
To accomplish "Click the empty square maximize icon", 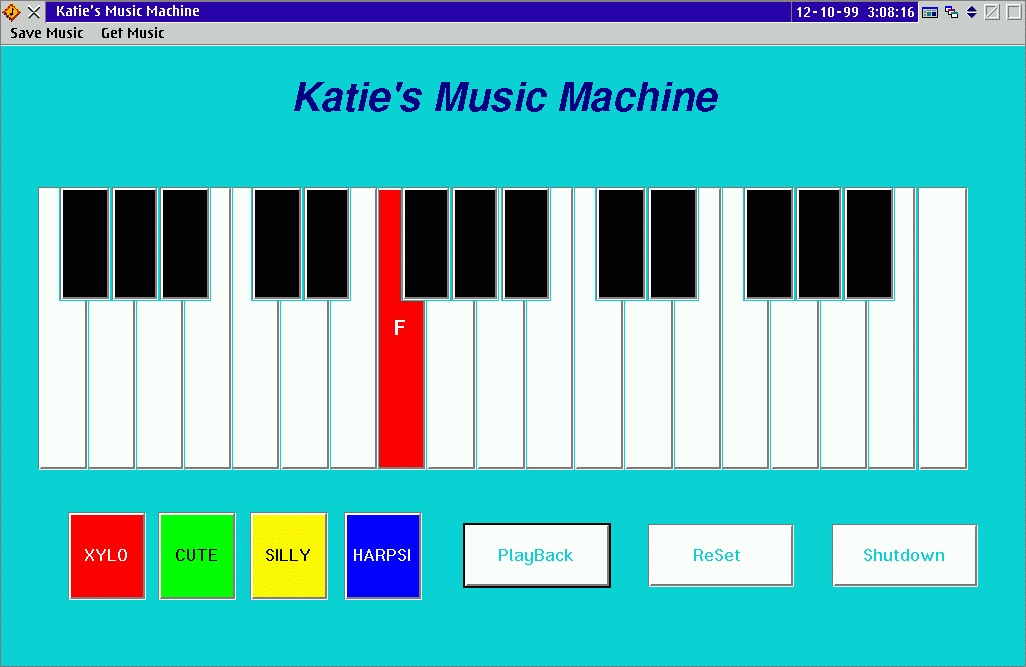I will 1014,12.
